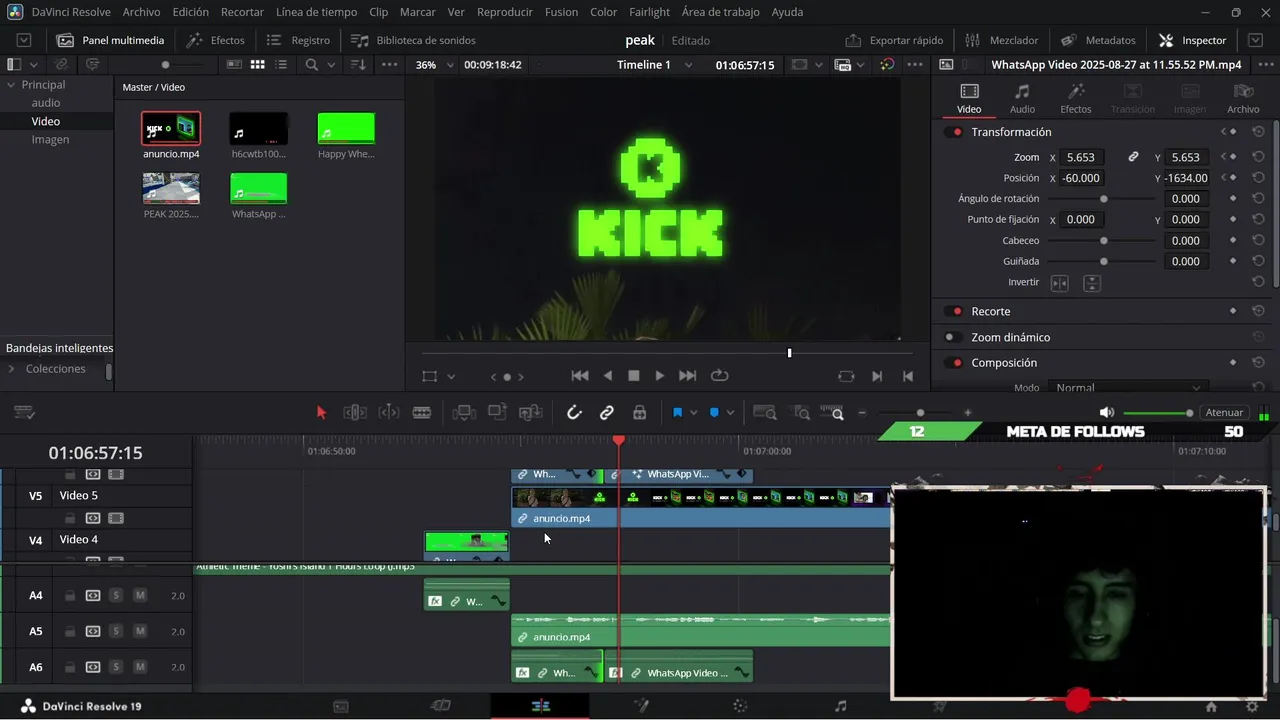Open flag color dropdown arrow

click(693, 413)
